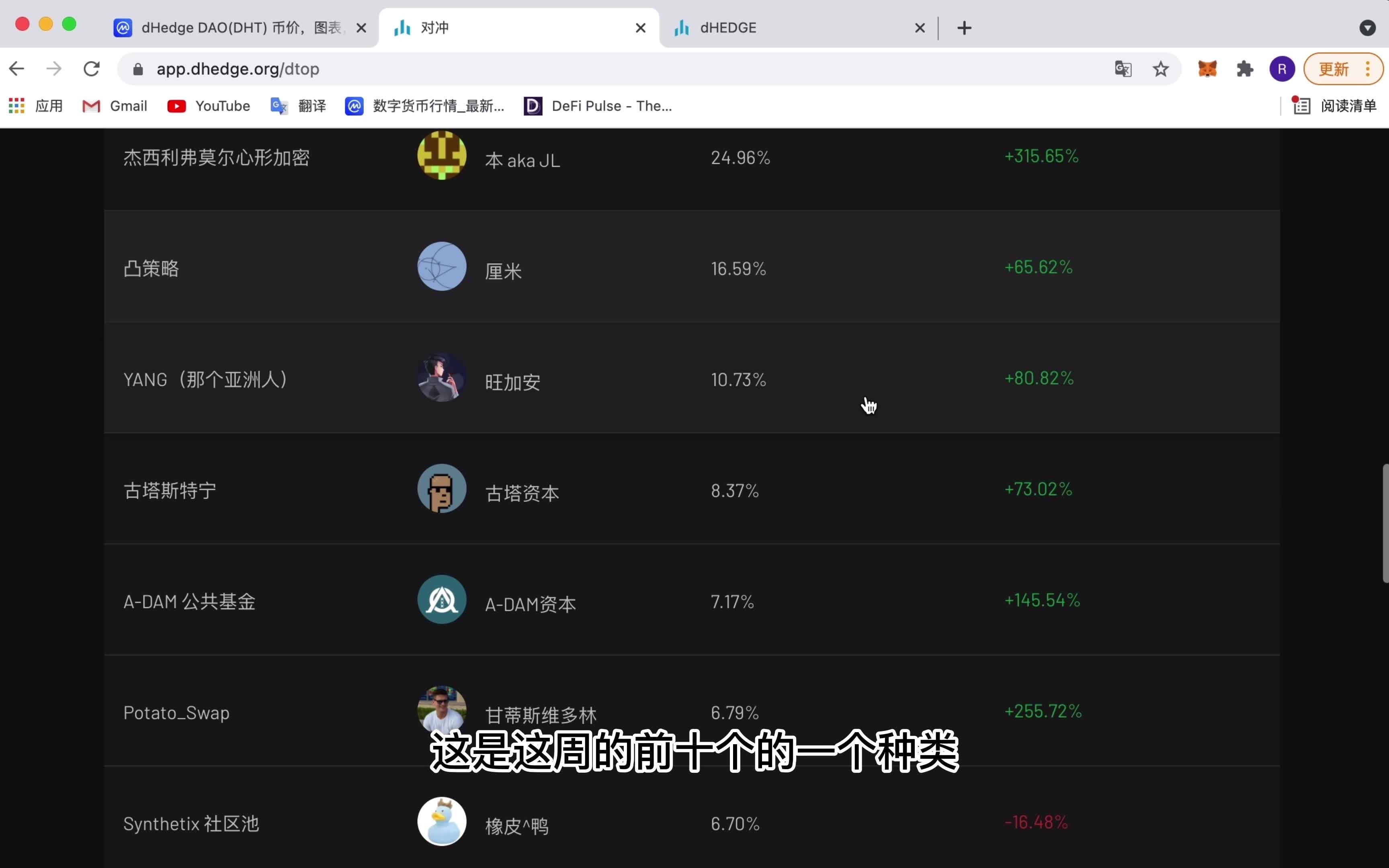Click the 对冲 tab icon
The image size is (1389, 868).
pyautogui.click(x=403, y=27)
